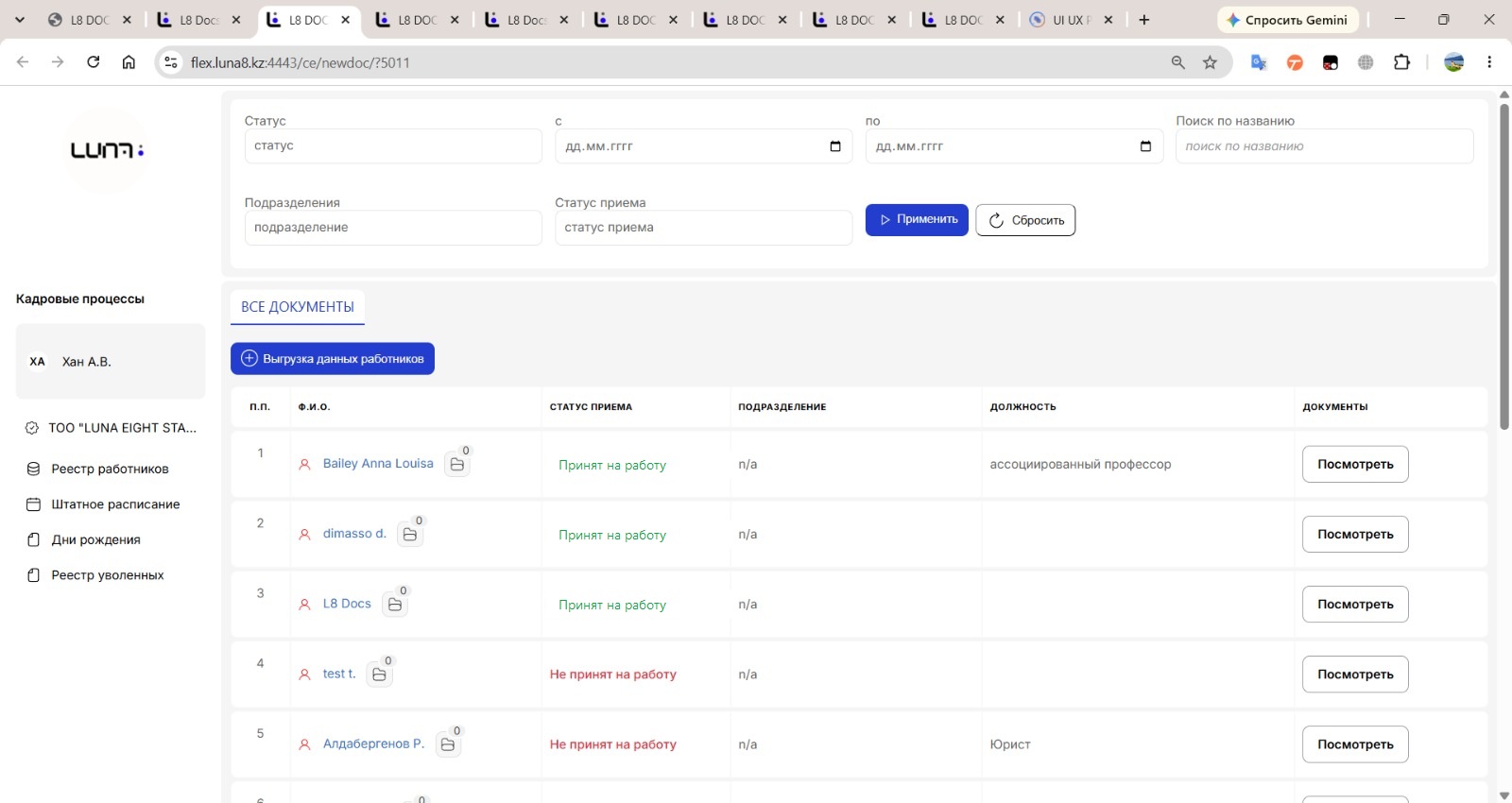Open Штатное расписание in sidebar
Image resolution: width=1512 pixels, height=803 pixels.
(x=115, y=504)
